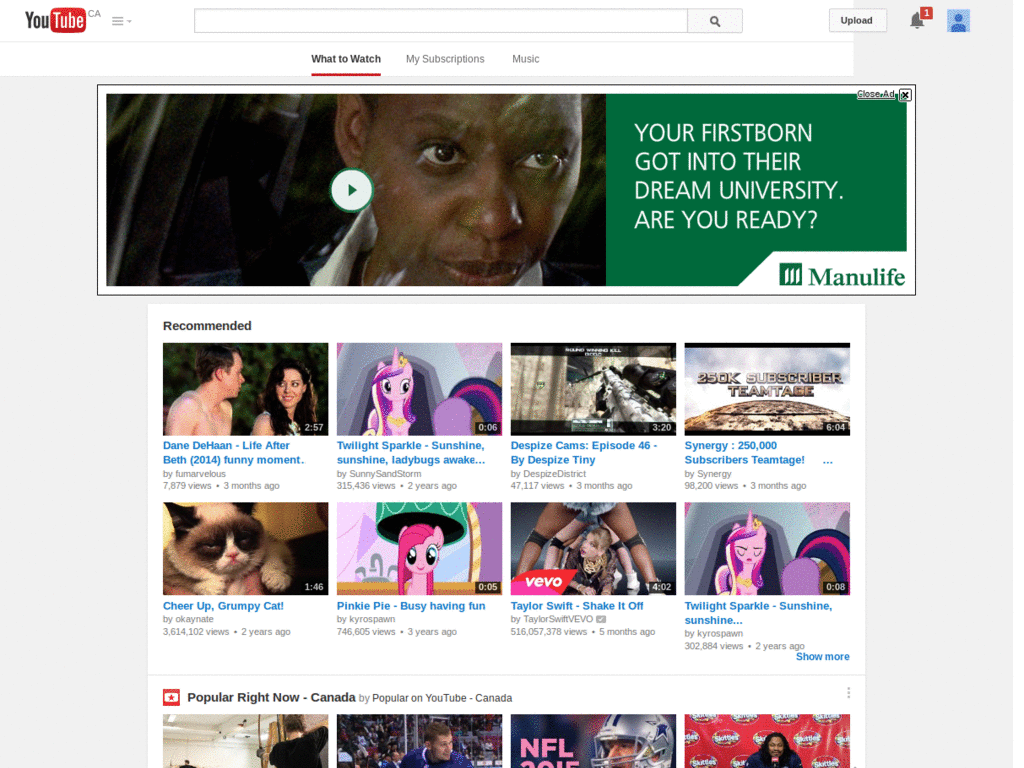Open Taylor Swift Shake It Off thumbnail

click(593, 549)
